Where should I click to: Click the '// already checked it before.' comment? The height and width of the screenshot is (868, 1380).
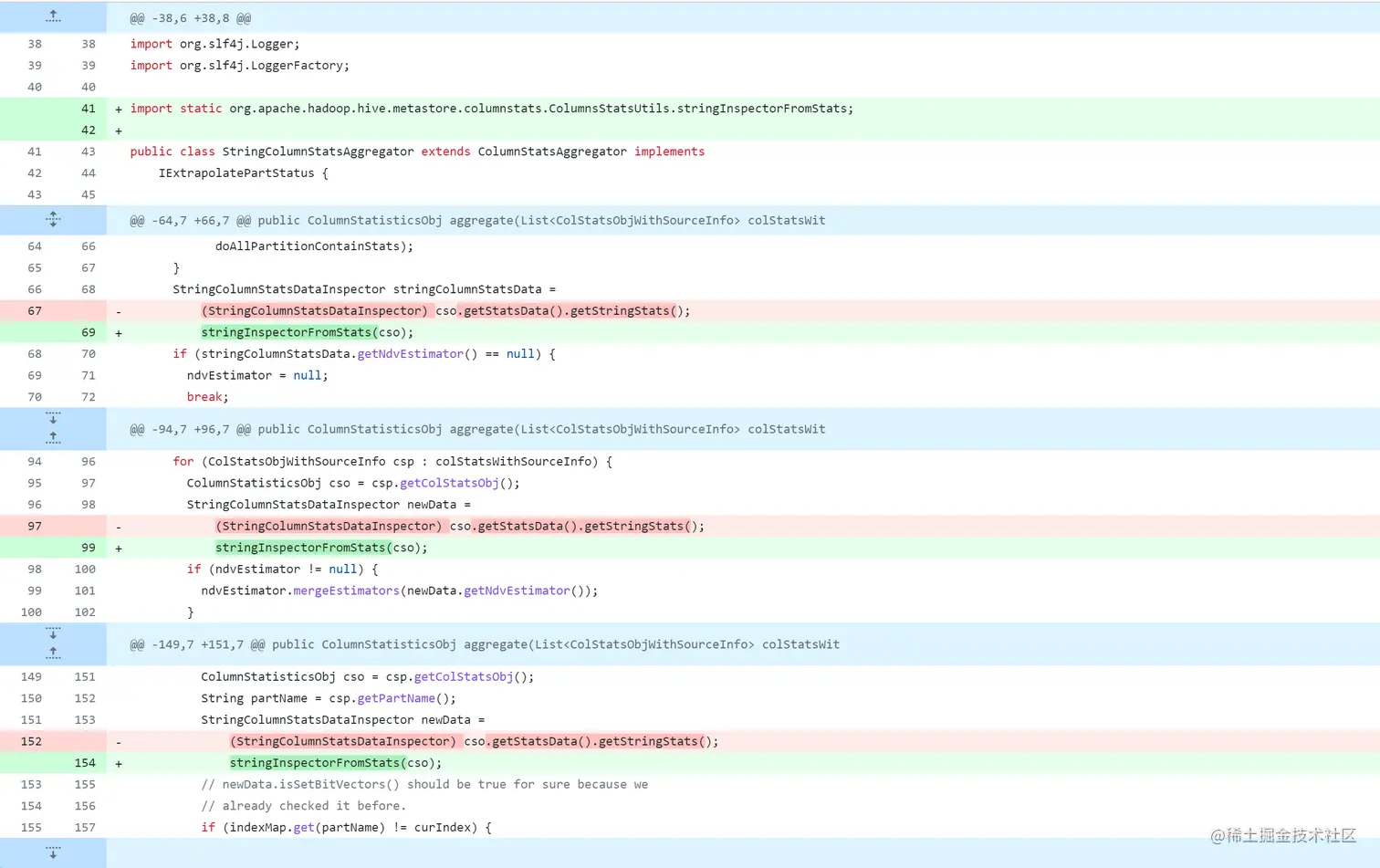click(304, 806)
